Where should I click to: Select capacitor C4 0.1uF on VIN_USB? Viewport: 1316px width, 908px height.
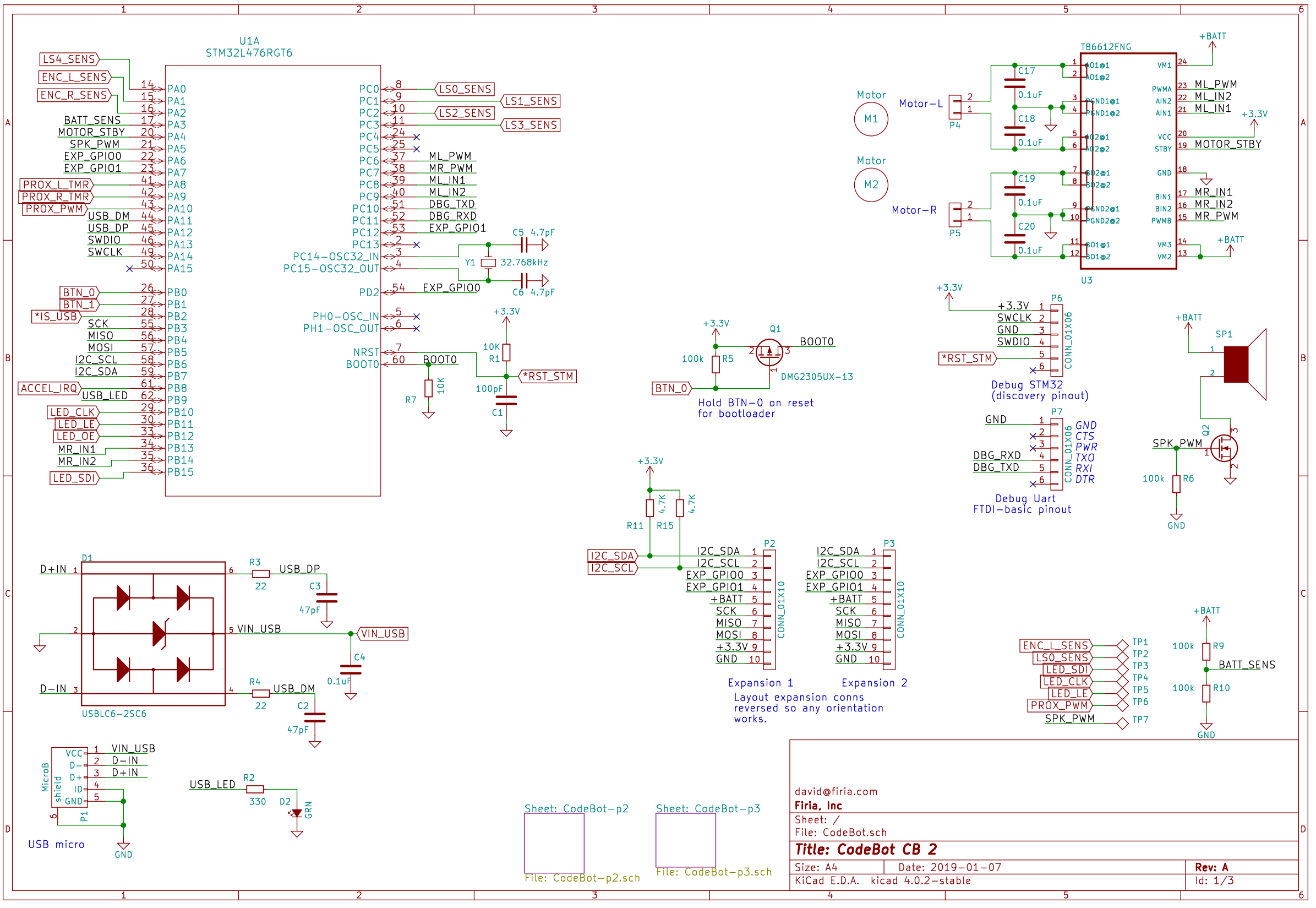351,670
